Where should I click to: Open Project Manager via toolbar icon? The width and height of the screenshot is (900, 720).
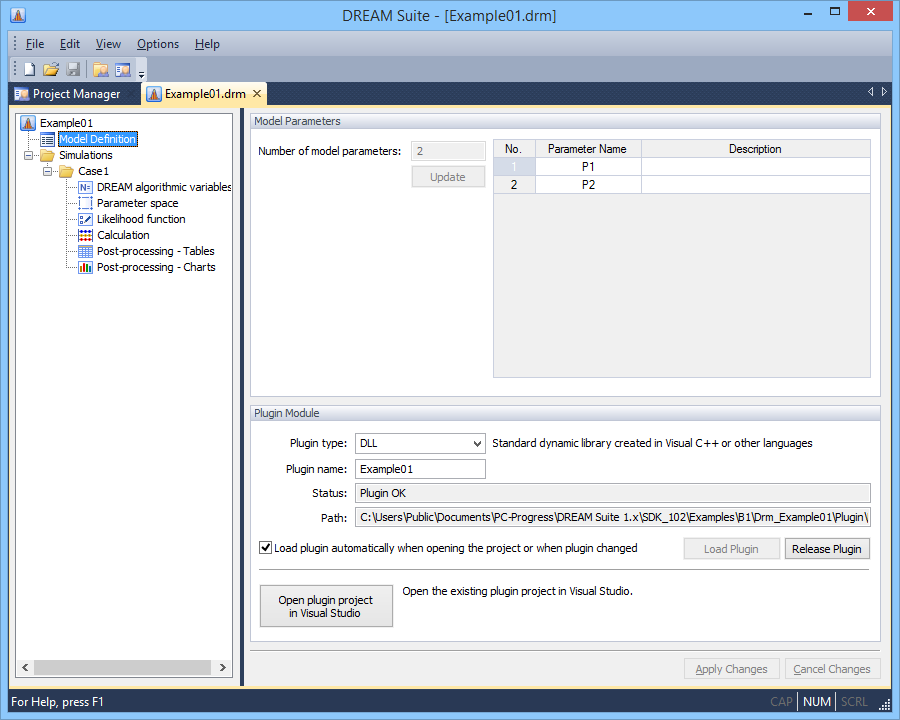click(x=123, y=69)
